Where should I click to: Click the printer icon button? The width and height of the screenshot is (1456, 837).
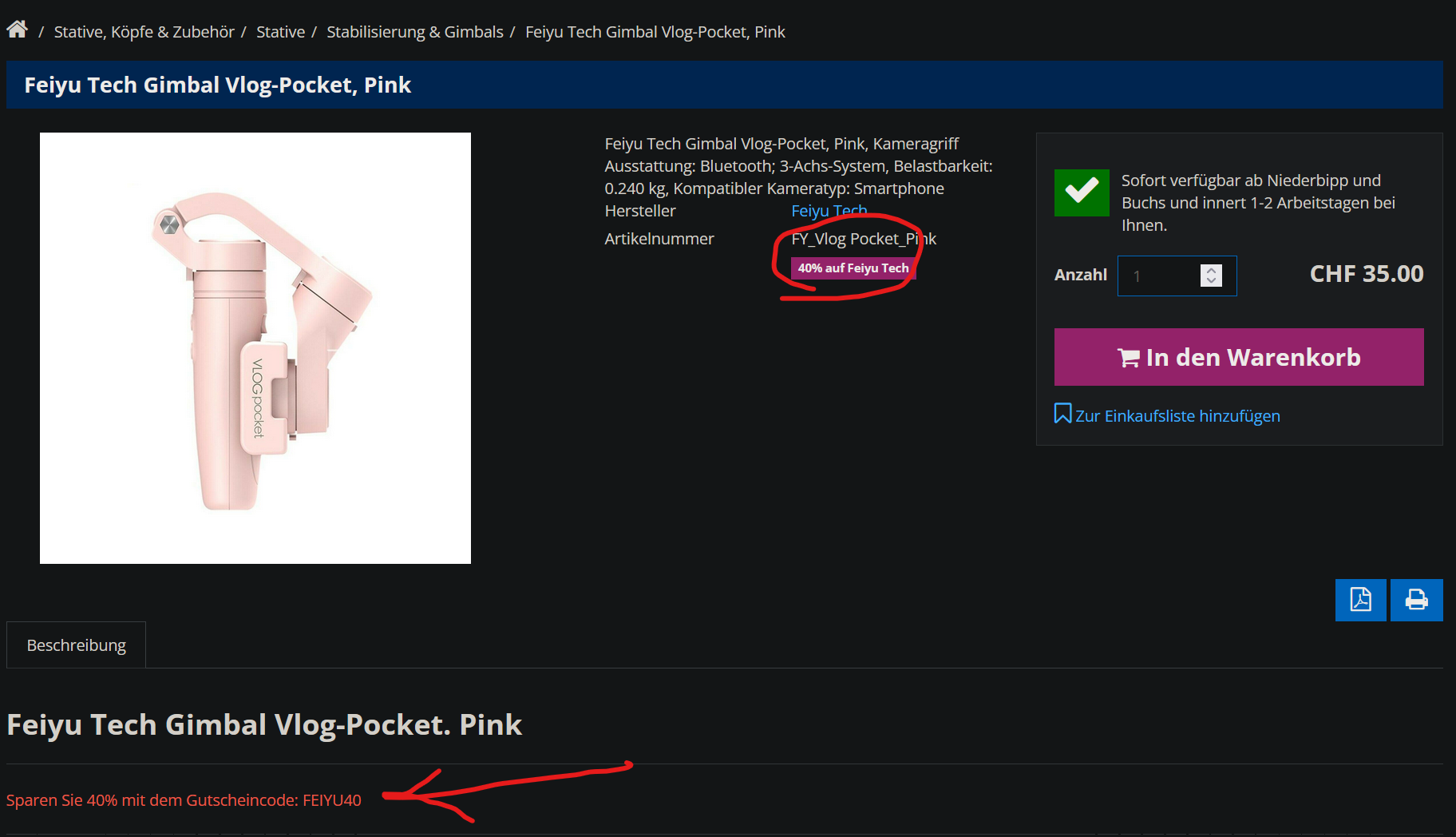pyautogui.click(x=1416, y=600)
